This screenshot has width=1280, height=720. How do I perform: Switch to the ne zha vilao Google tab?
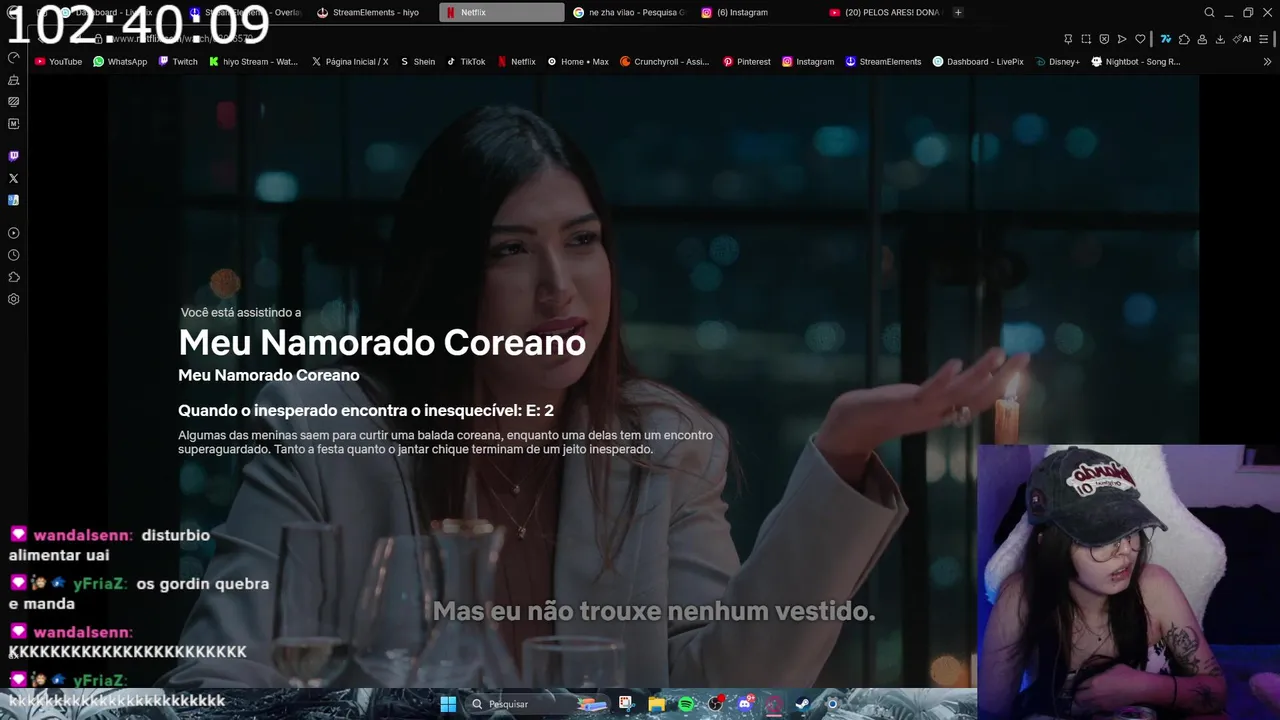[629, 12]
